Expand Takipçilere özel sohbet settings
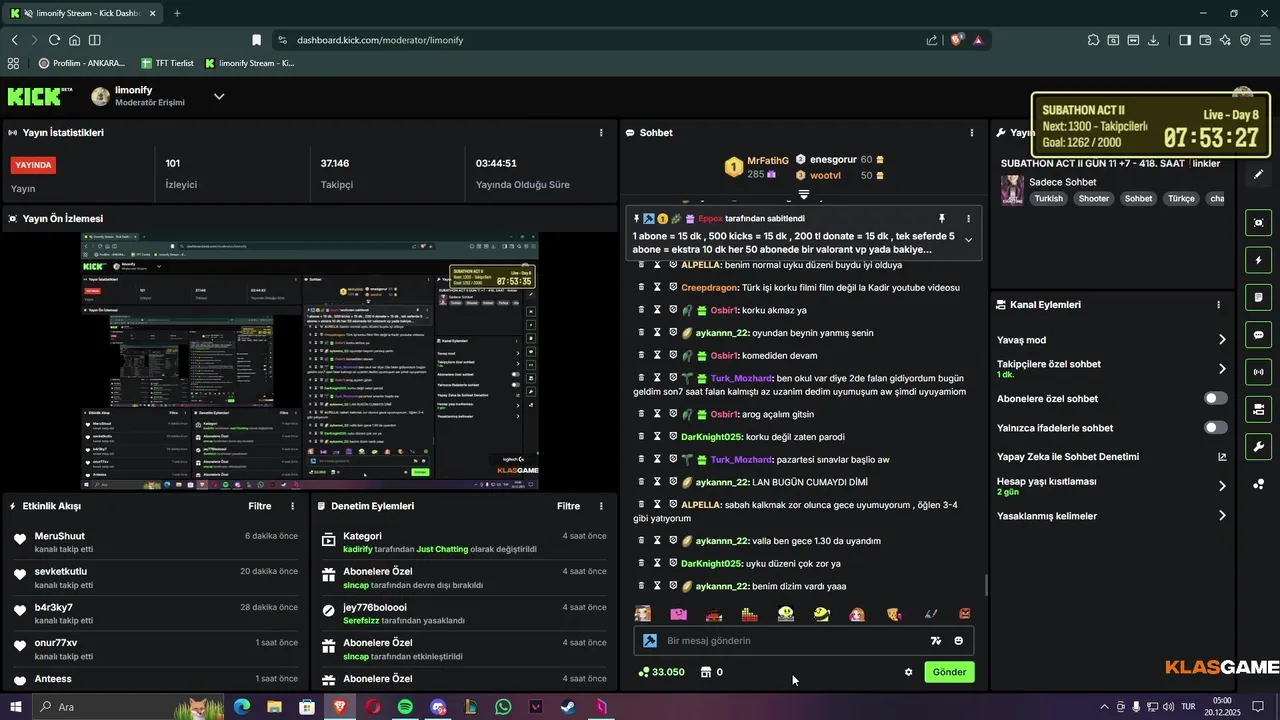 1222,369
